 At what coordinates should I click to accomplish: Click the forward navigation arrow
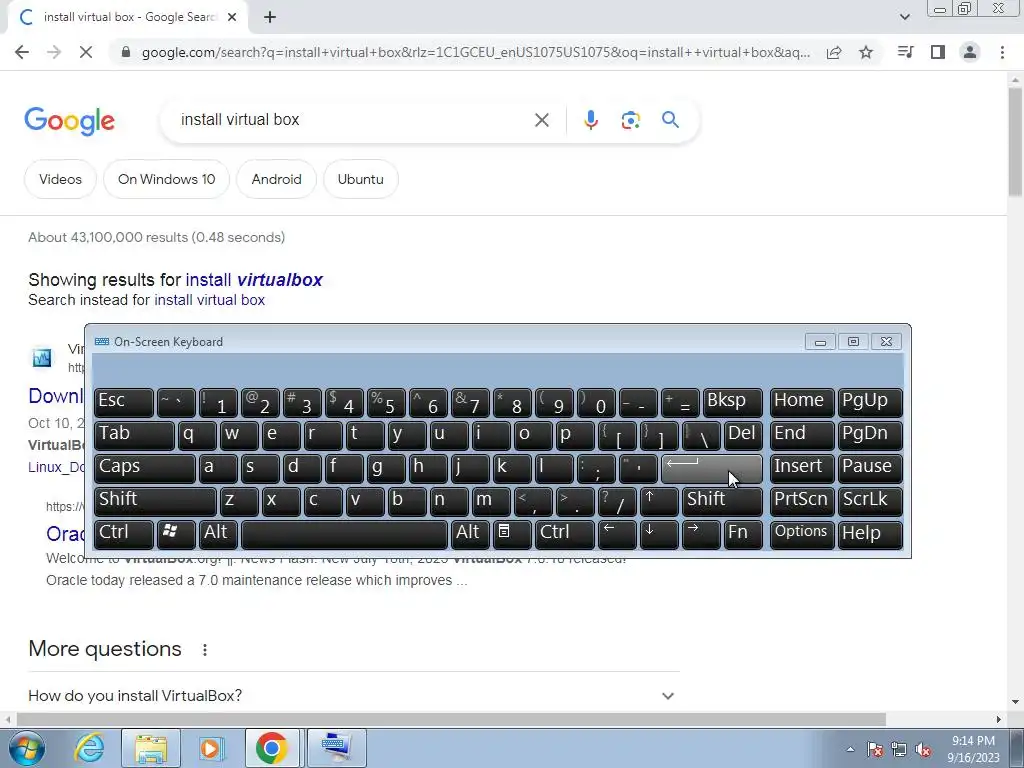tap(54, 52)
